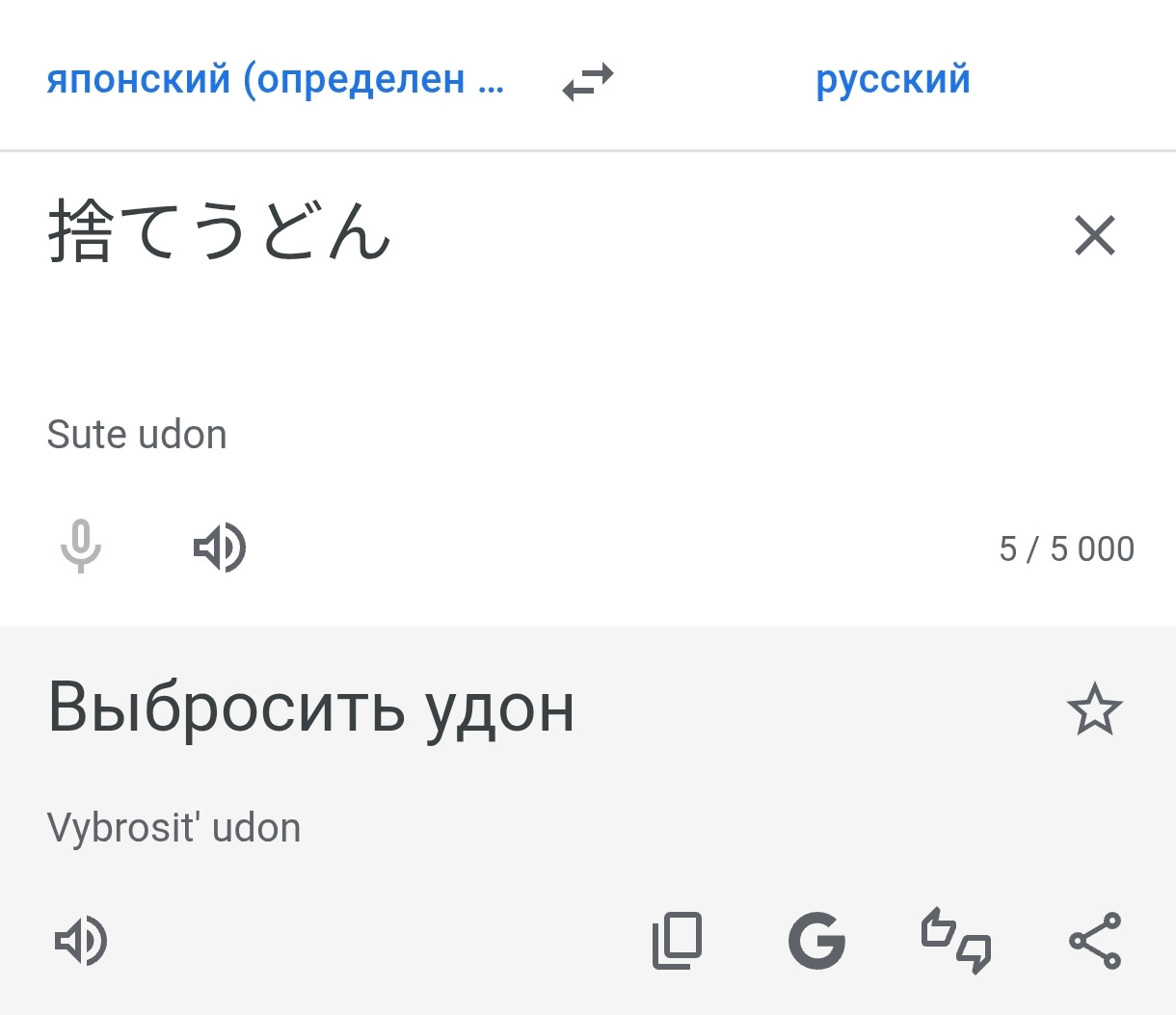Click the character counter 5 / 5 000
The width and height of the screenshot is (1176, 1015).
pyautogui.click(x=1066, y=548)
